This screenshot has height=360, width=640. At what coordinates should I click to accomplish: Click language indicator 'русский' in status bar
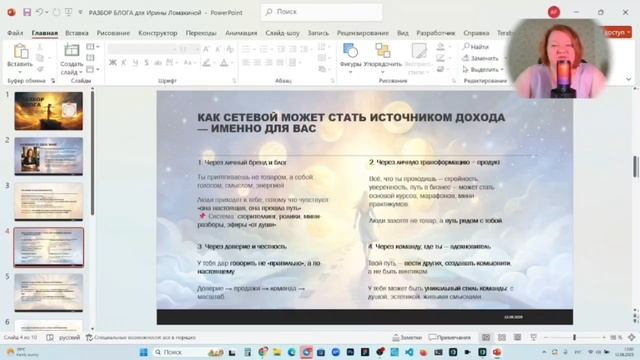pyautogui.click(x=69, y=338)
